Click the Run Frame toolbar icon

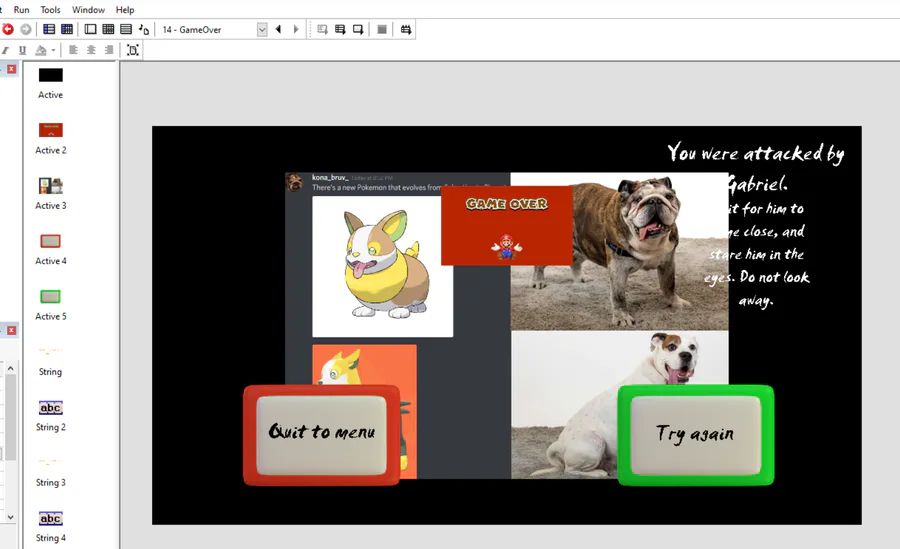tap(358, 29)
